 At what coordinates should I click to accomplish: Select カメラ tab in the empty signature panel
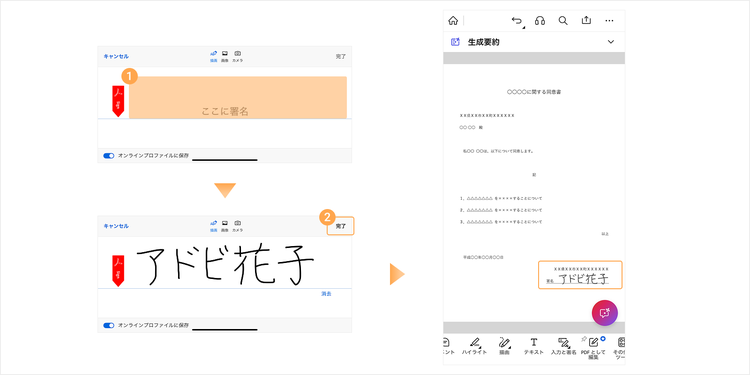237,57
